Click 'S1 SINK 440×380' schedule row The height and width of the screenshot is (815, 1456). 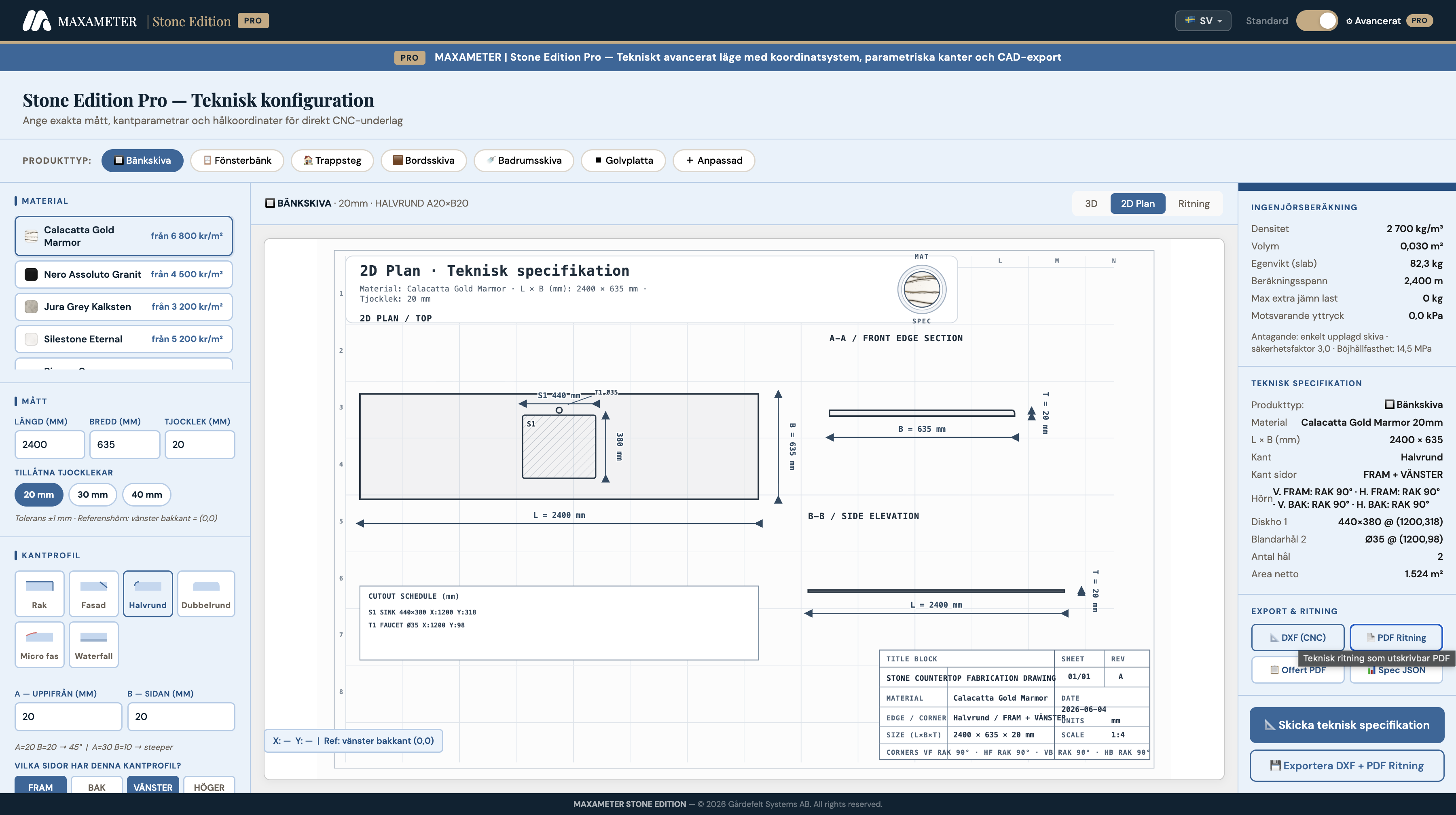(x=422, y=612)
